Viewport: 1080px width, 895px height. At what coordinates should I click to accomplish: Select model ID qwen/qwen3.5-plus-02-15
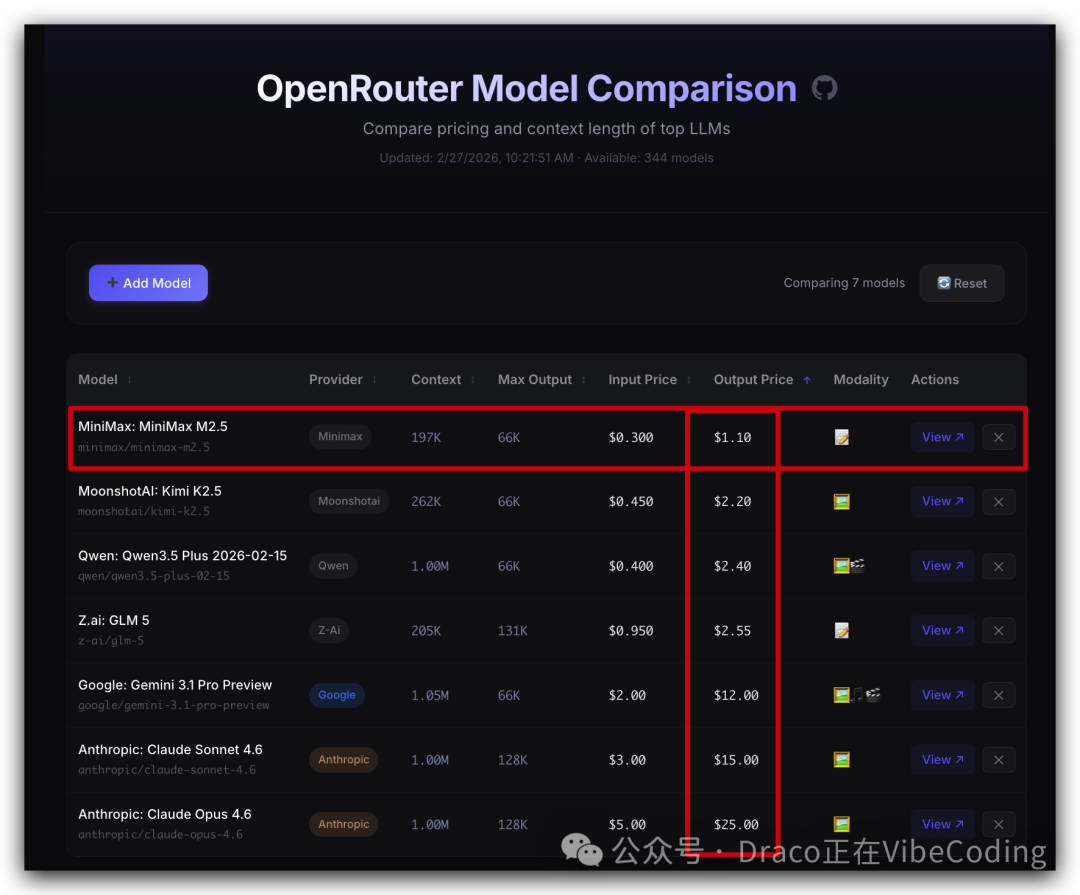pyautogui.click(x=154, y=576)
